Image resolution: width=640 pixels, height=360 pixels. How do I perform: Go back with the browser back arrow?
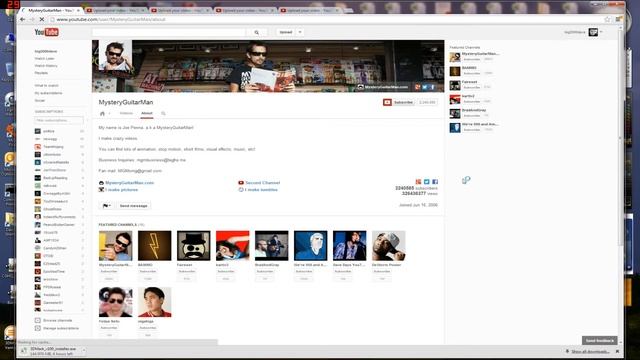[23, 19]
